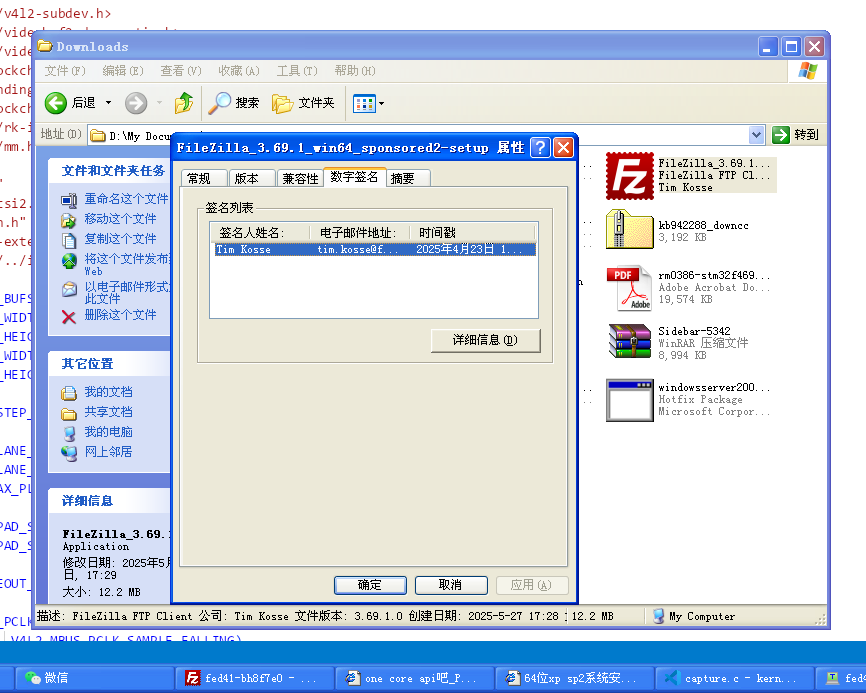
Task: Expand the Views dropdown arrow
Action: click(x=381, y=103)
